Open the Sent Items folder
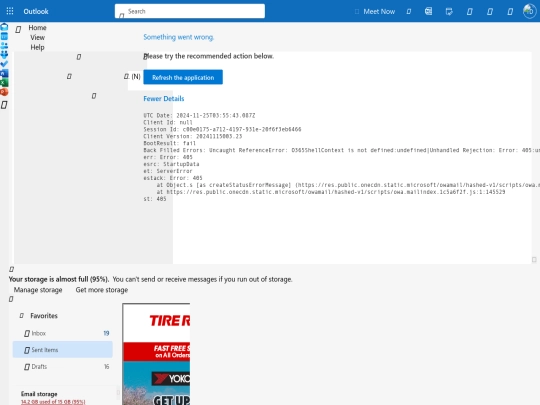 [63, 350]
